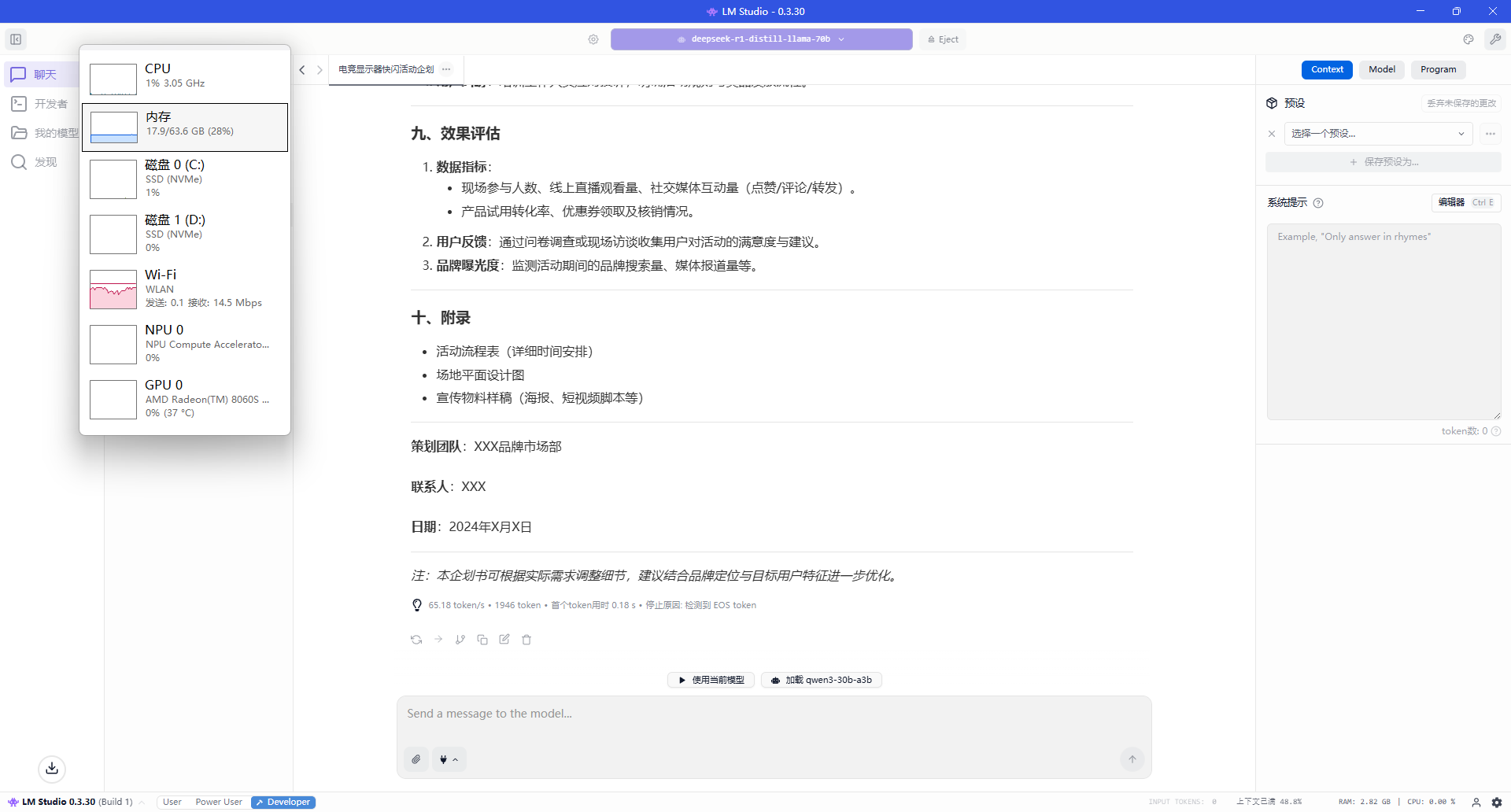Copy the message with the copy icon

point(482,640)
